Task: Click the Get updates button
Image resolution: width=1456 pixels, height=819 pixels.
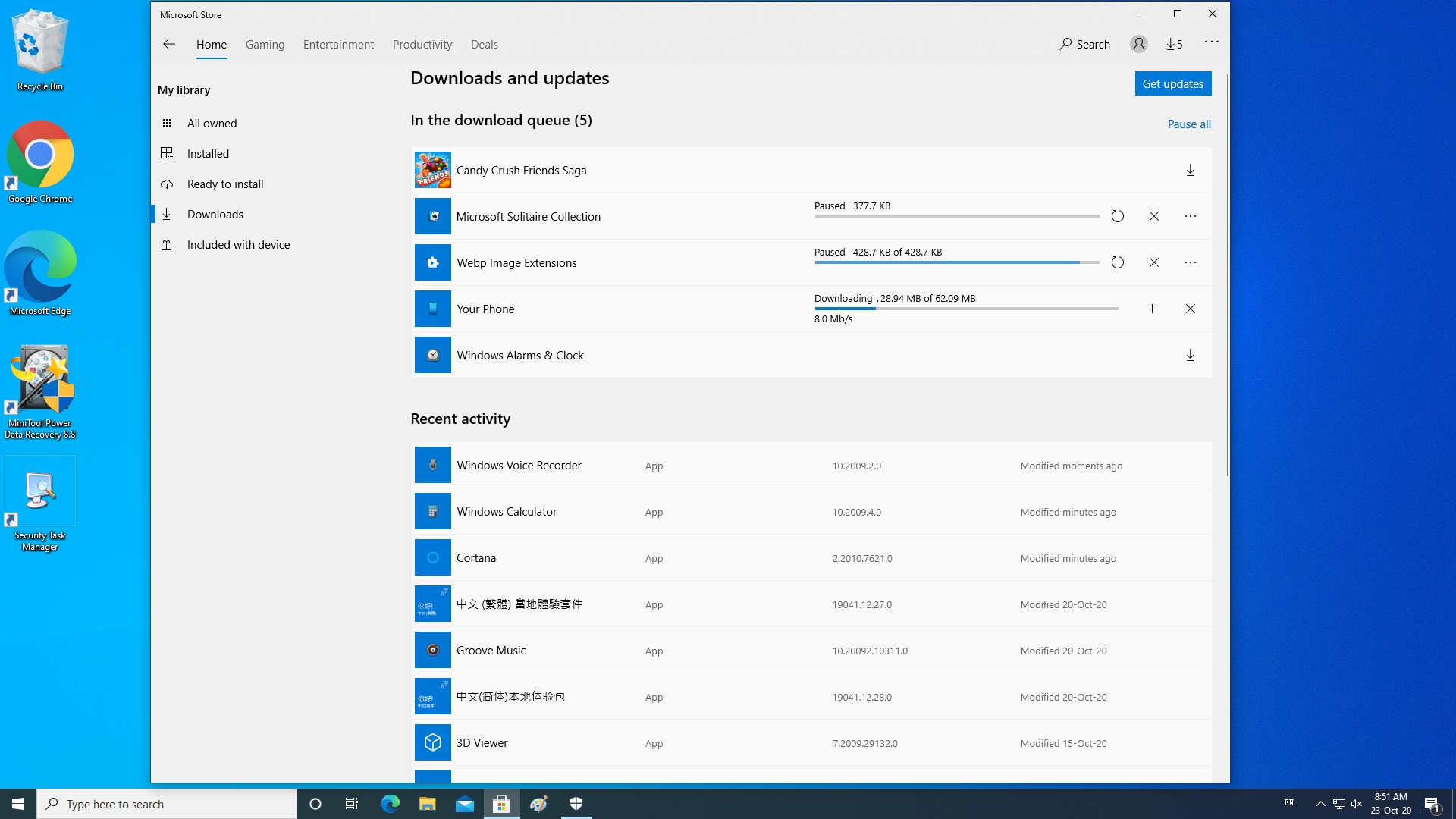Action: pos(1172,84)
